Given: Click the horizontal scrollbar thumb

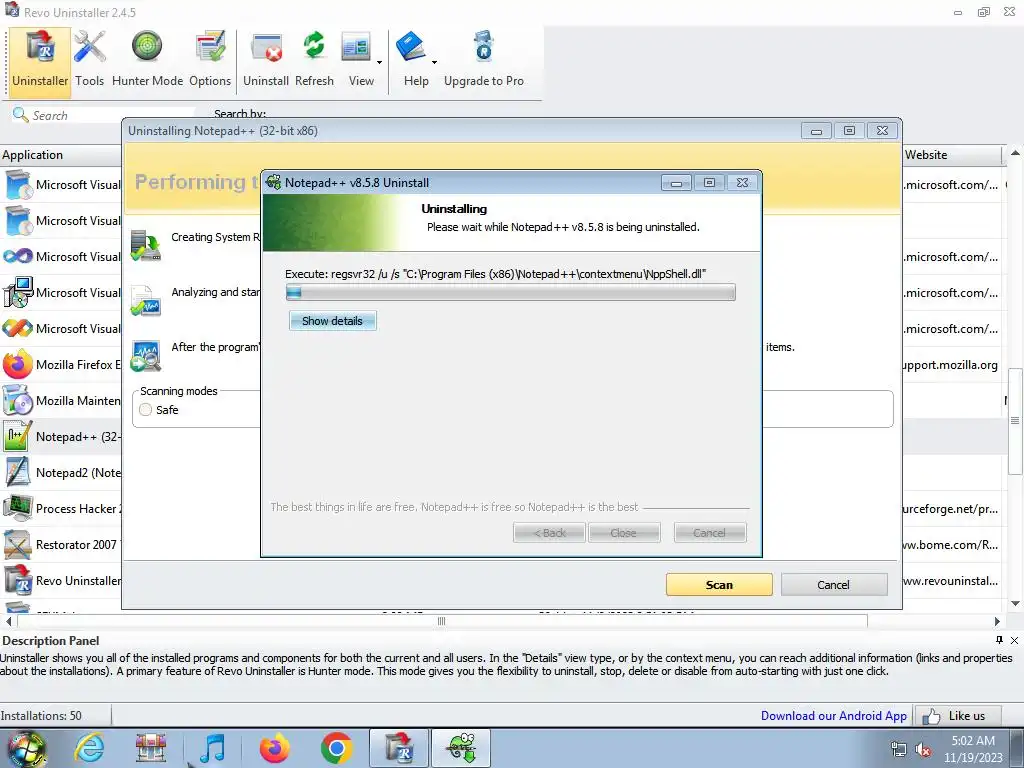Looking at the screenshot, I should 441,621.
